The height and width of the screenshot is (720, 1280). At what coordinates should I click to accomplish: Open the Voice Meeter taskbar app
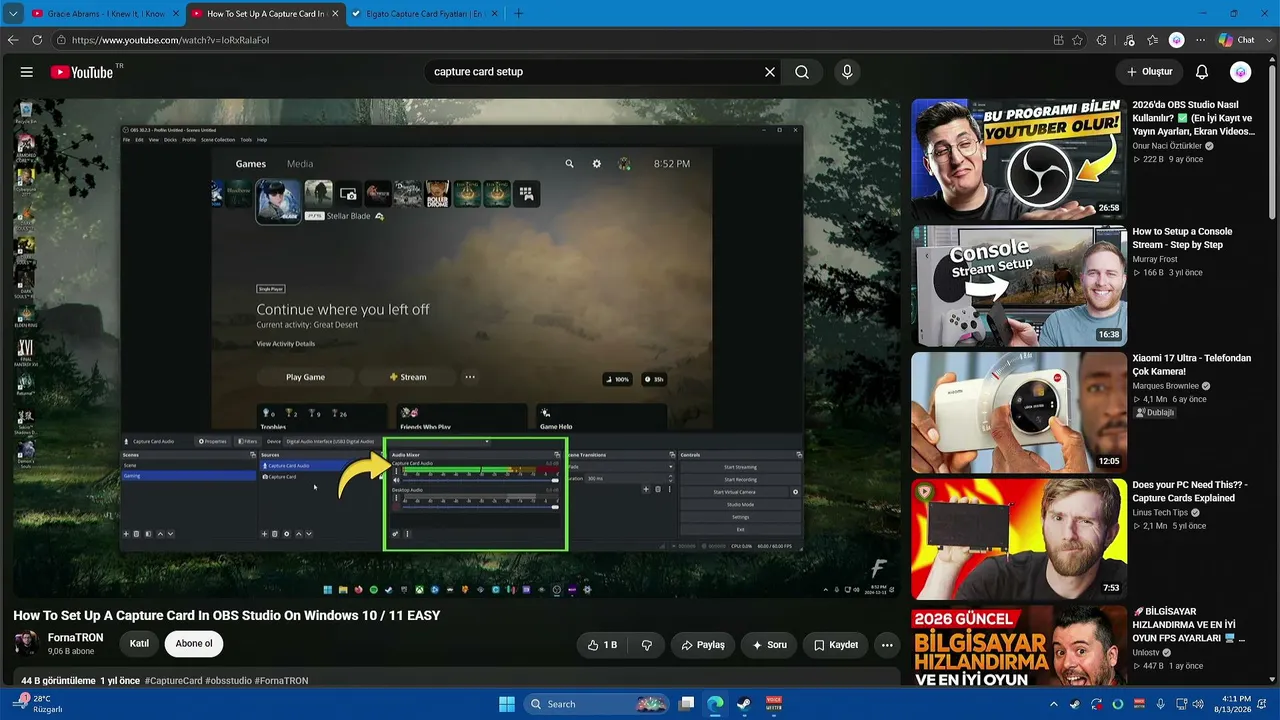pyautogui.click(x=774, y=704)
